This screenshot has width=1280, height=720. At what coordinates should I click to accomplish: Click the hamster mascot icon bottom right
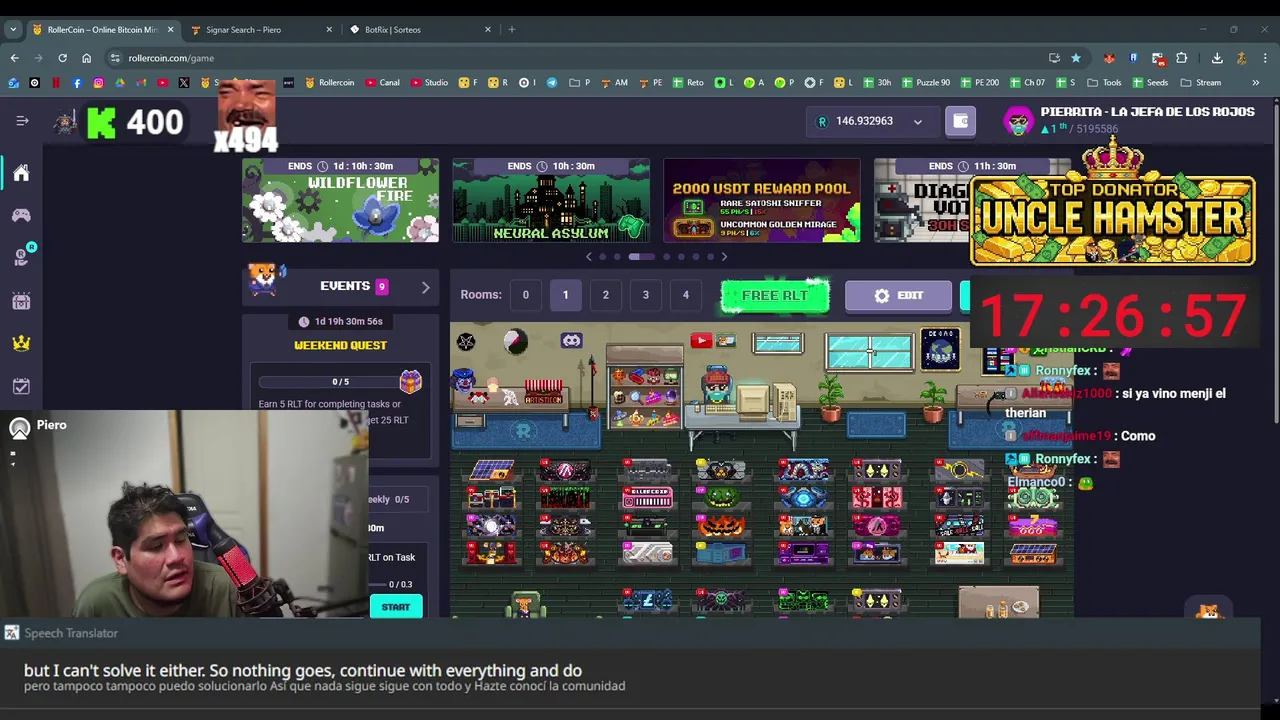tap(1209, 610)
